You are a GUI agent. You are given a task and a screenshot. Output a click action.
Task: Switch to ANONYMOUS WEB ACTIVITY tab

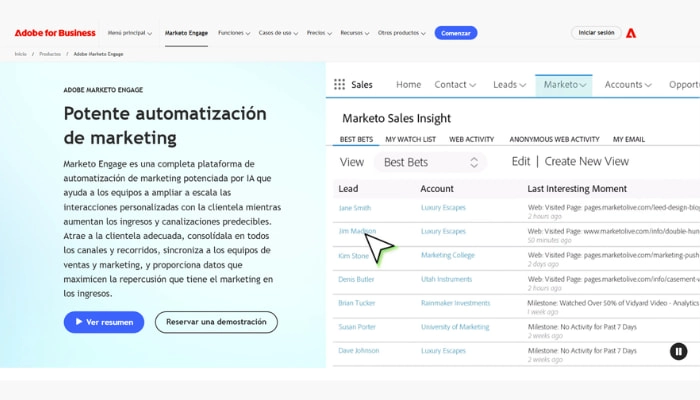[x=554, y=139]
